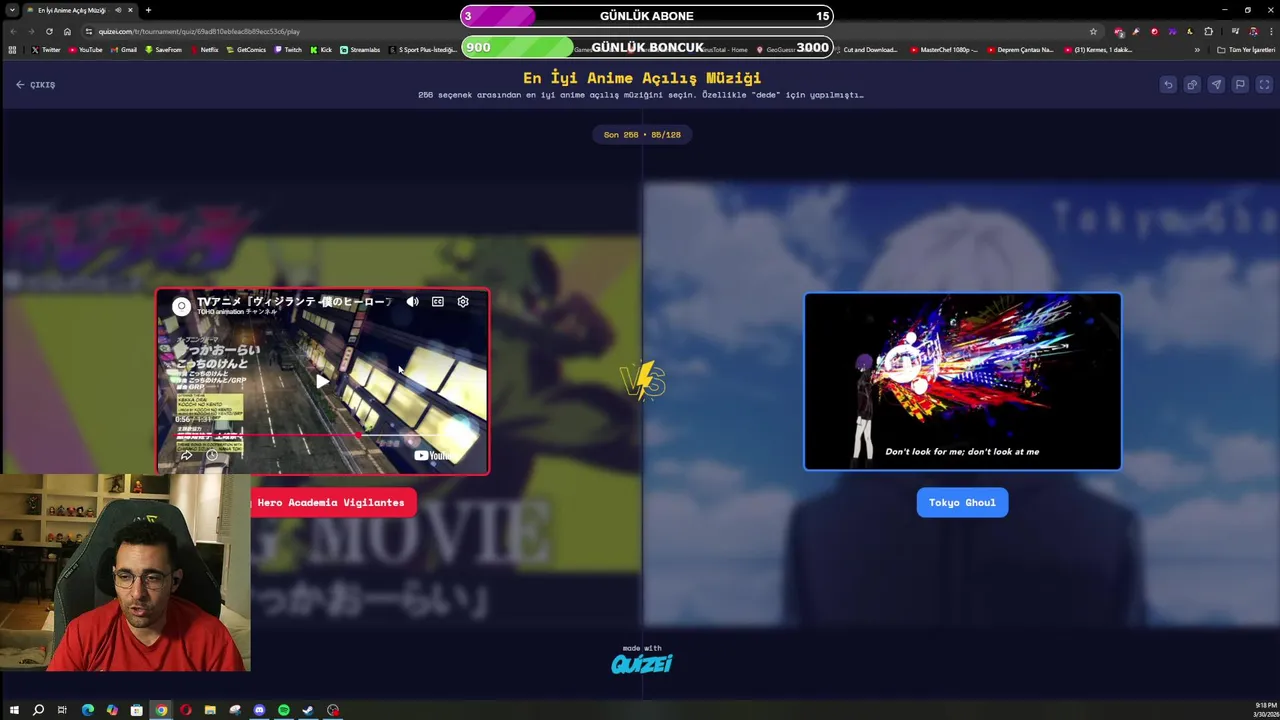
Task: Open the MasterChef 1080p bookmark
Action: coord(944,49)
